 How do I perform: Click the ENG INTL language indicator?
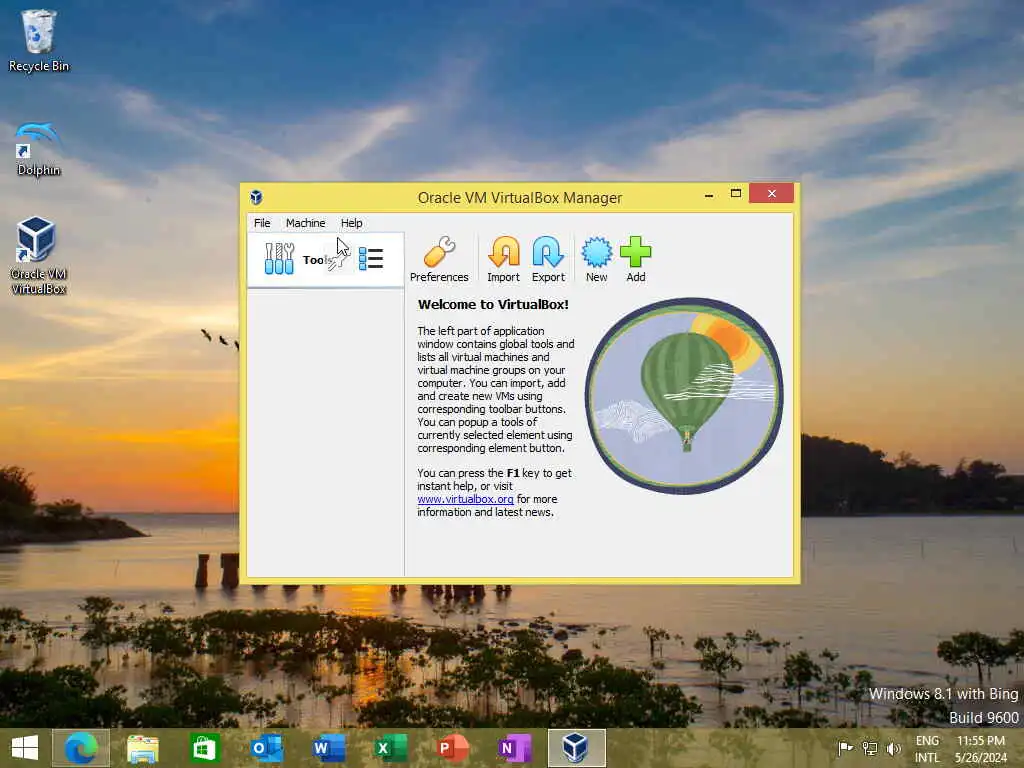point(927,749)
